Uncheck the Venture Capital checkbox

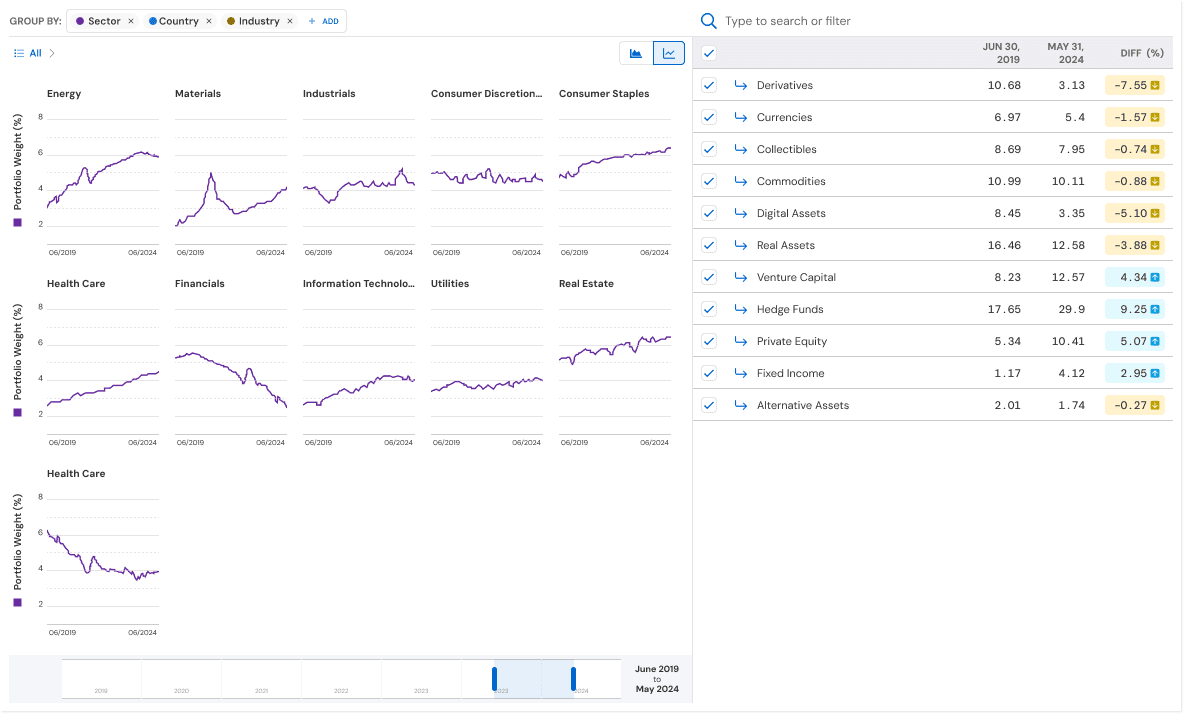[x=709, y=277]
